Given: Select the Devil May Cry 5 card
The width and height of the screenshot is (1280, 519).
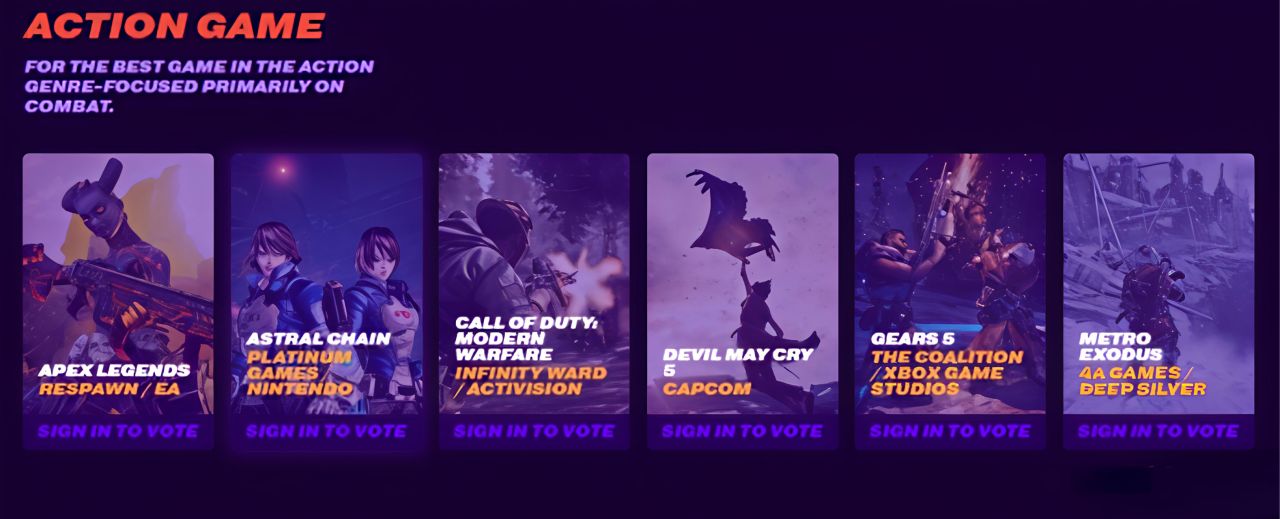Looking at the screenshot, I should coord(742,284).
